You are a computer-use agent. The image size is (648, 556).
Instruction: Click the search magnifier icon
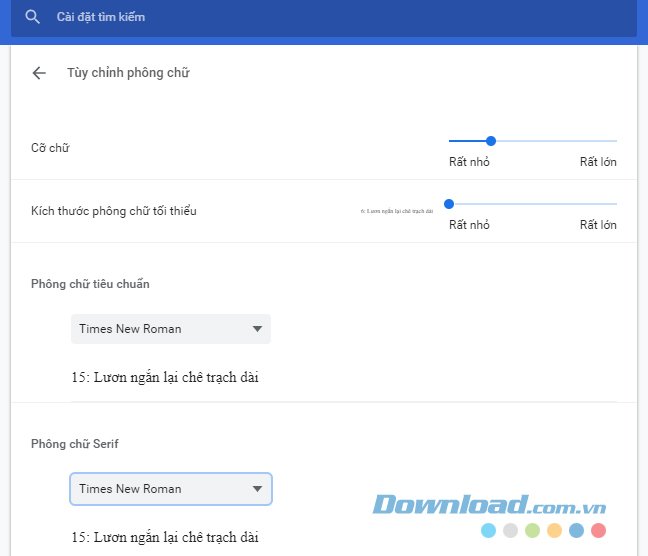32,17
